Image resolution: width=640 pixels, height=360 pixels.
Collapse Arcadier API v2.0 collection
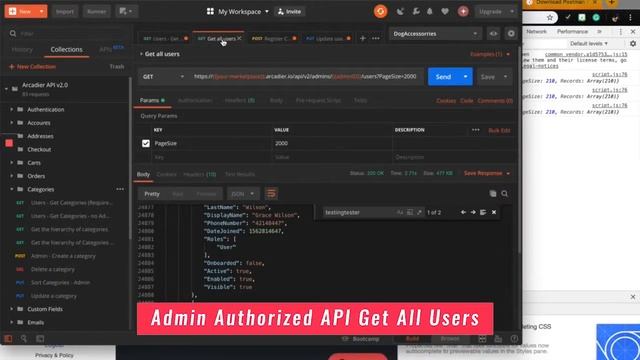pos(6,89)
